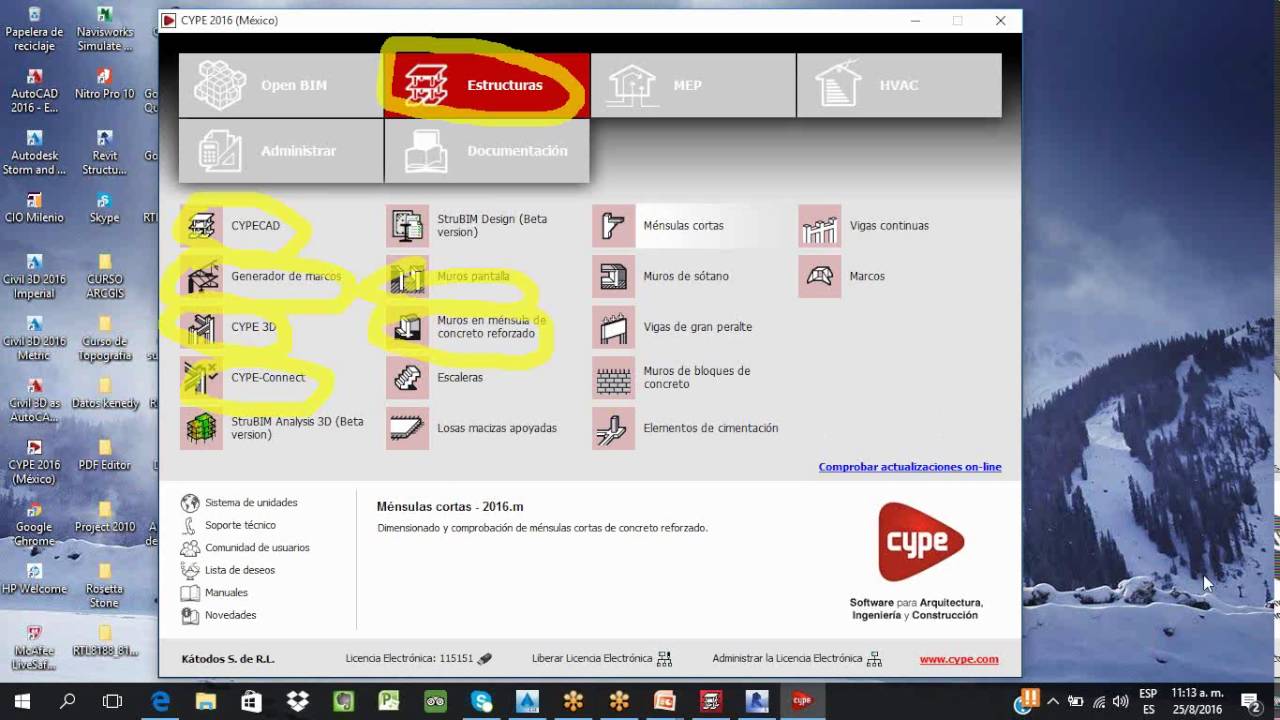
Task: Launch Microsoft Edge from taskbar
Action: 160,701
